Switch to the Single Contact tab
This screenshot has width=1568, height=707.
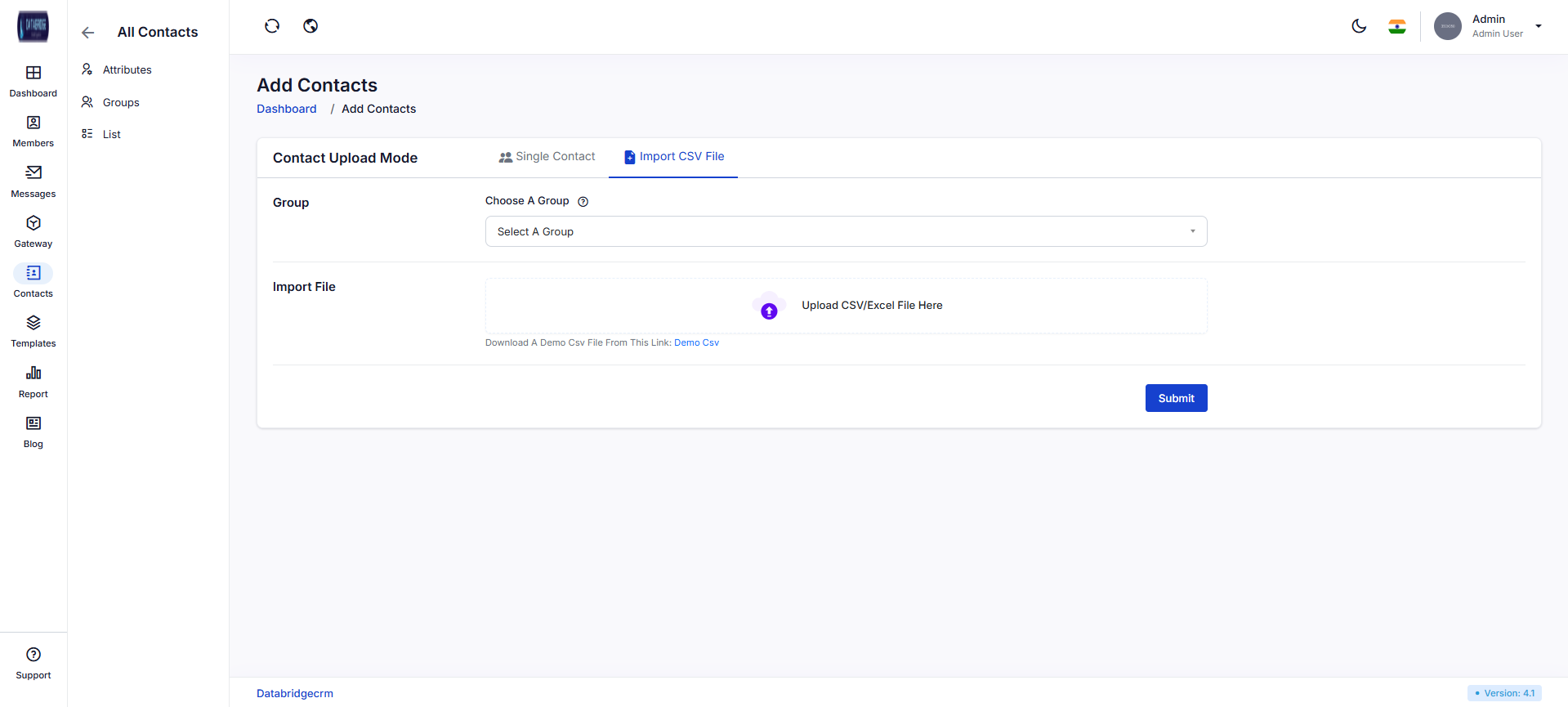[x=547, y=157]
